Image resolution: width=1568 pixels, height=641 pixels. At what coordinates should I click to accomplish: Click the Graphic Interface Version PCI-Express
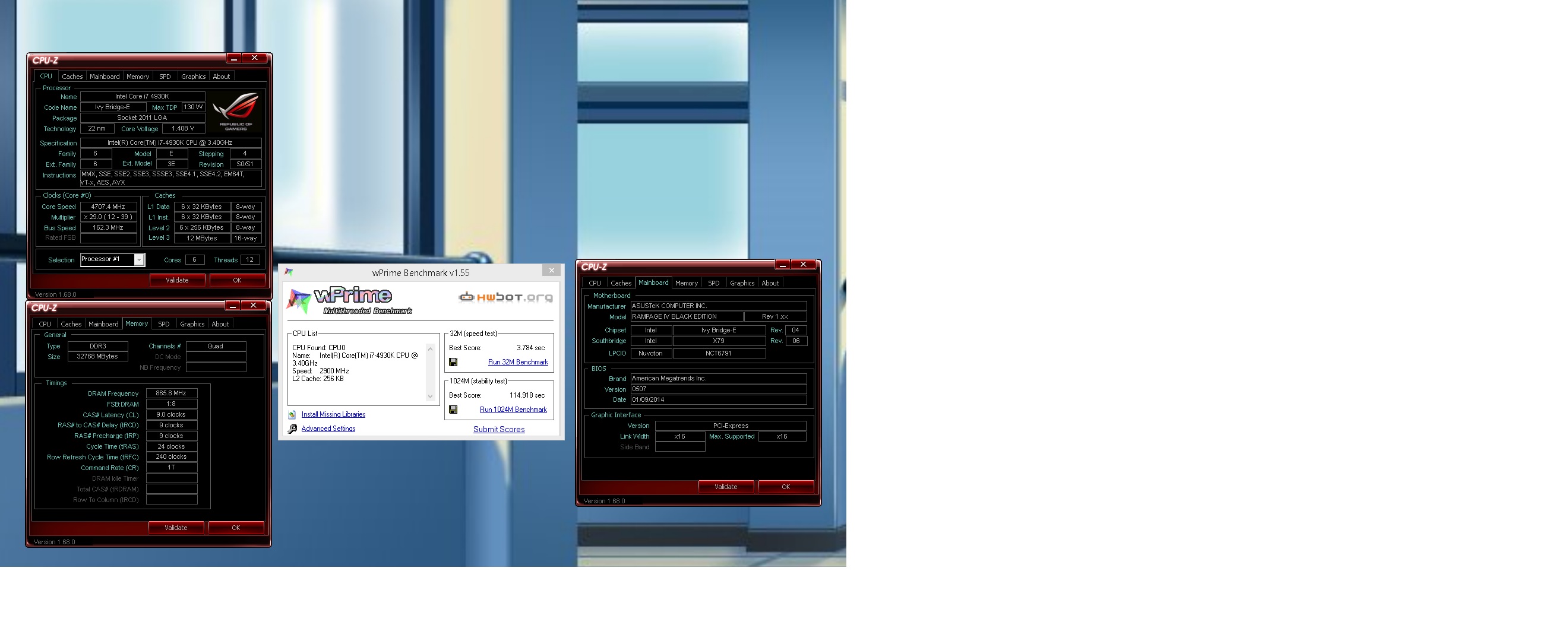coord(731,426)
